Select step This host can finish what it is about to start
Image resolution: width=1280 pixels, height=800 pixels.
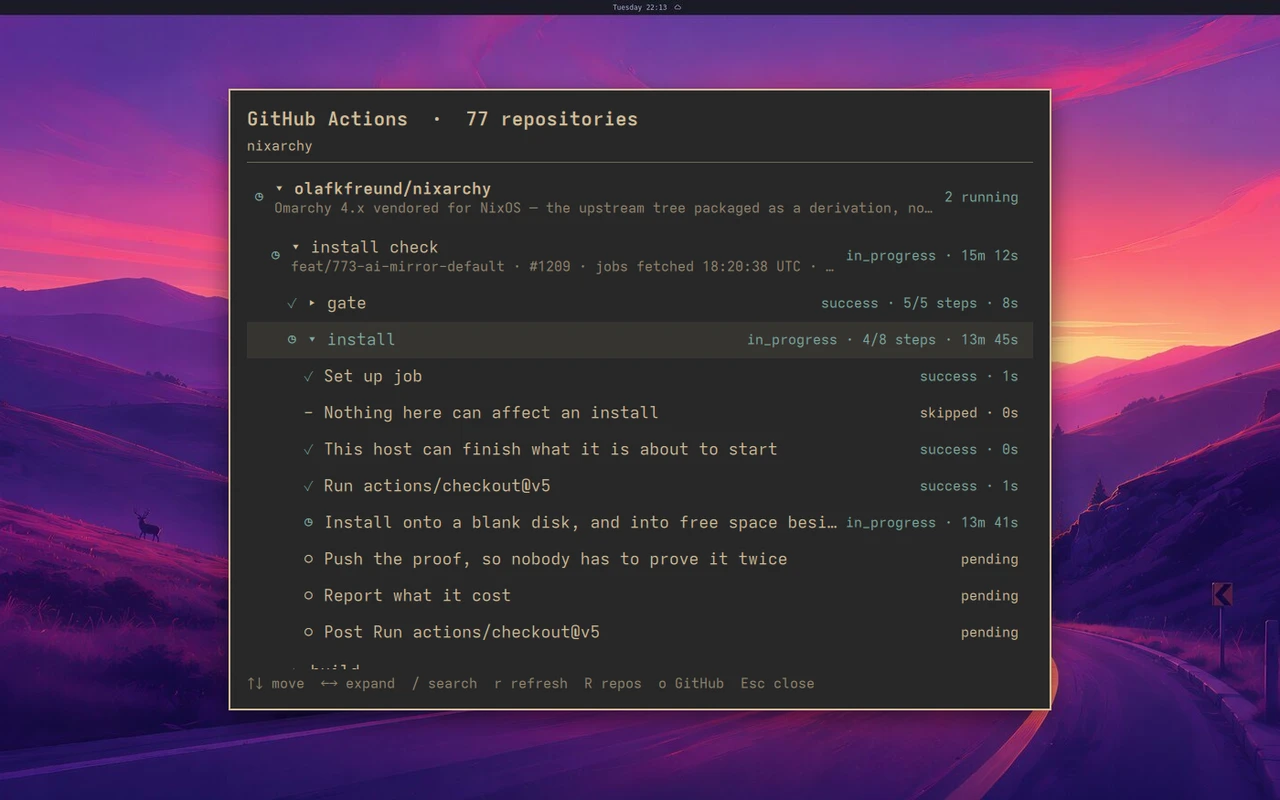pos(640,449)
